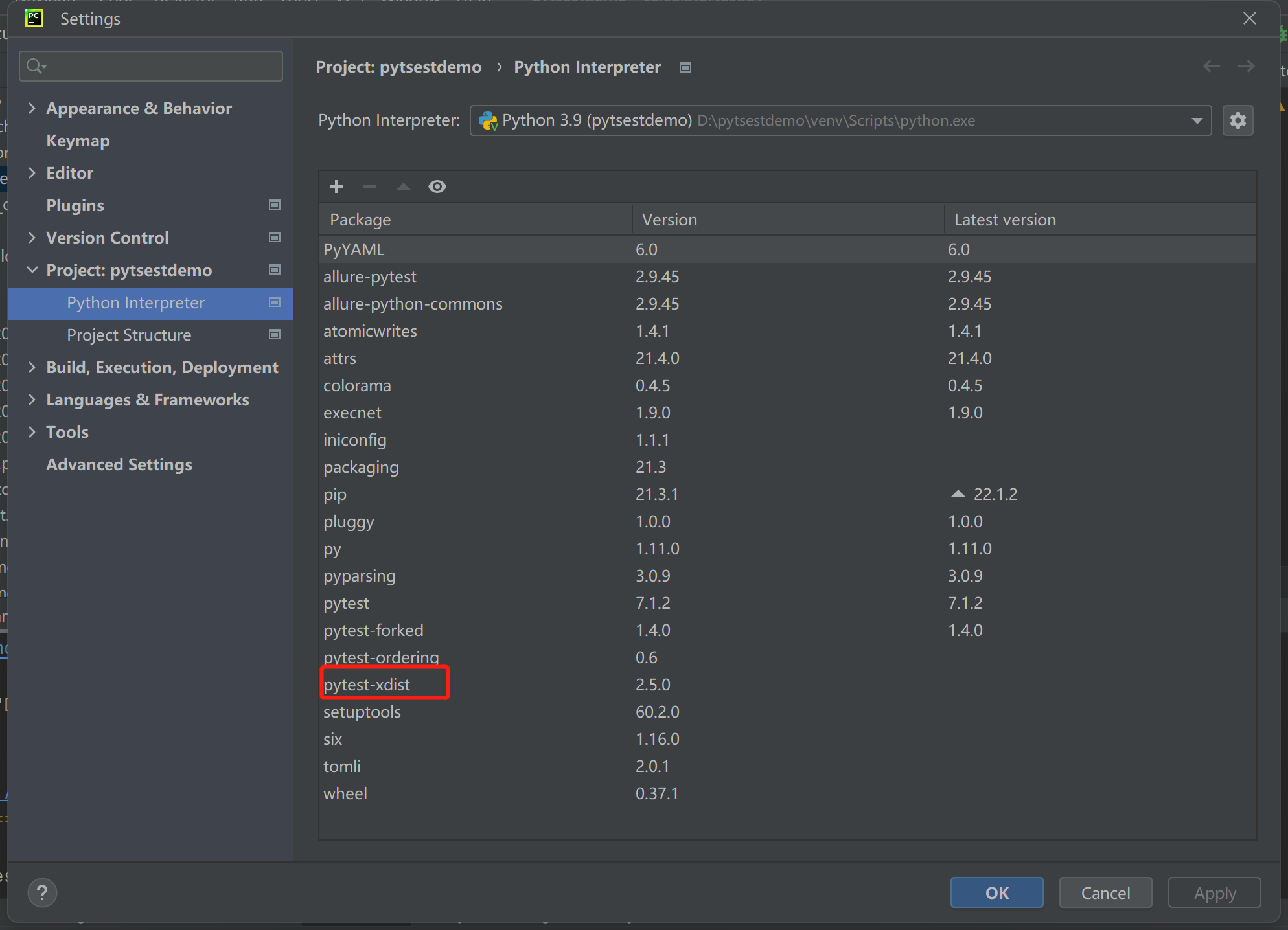Click the help question mark icon

click(x=42, y=893)
